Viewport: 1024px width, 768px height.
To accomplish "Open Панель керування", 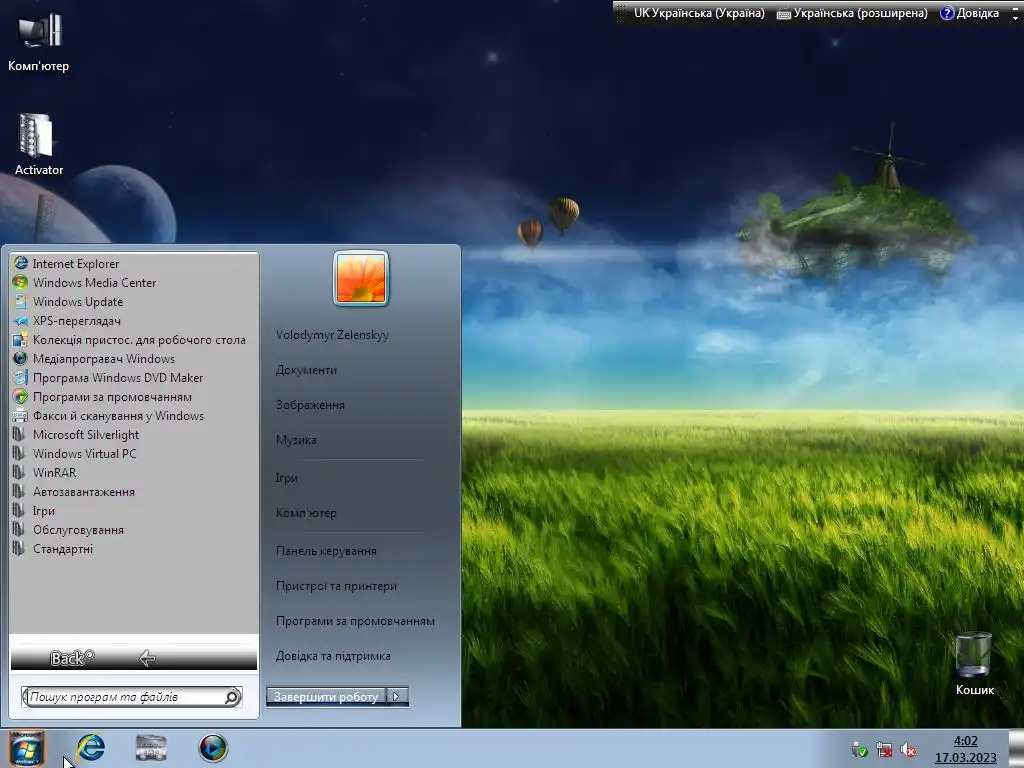I will point(326,551).
